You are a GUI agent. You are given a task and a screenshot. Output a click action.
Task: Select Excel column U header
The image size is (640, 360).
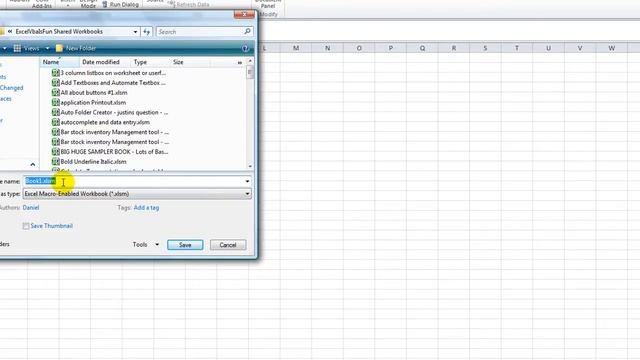tap(548, 48)
